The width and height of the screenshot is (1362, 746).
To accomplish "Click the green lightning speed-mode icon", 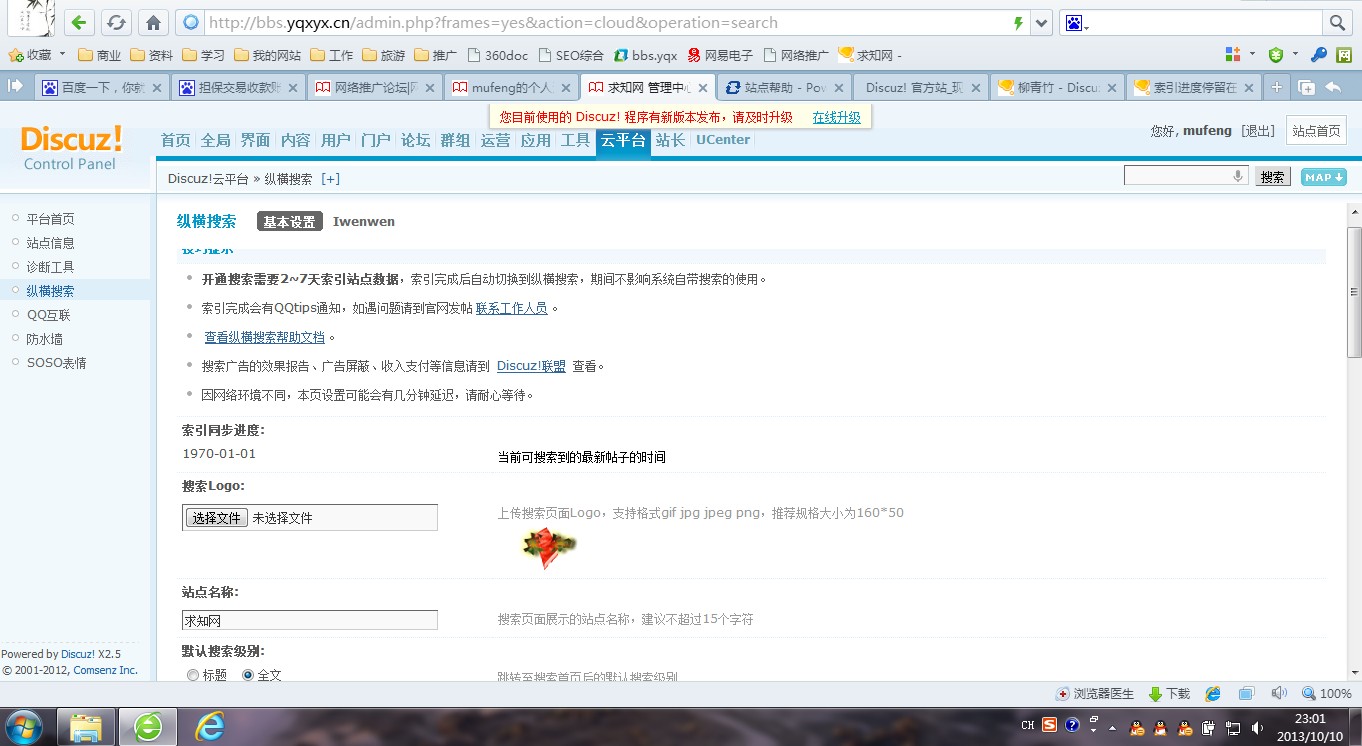I will coord(1018,22).
